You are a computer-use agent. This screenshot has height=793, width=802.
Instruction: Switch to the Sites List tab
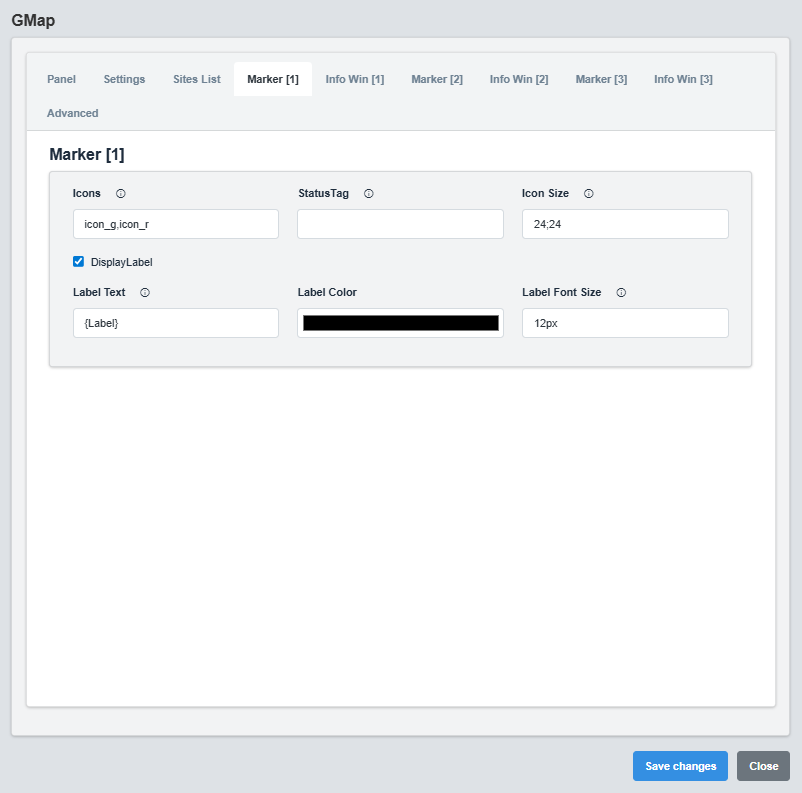click(x=196, y=79)
